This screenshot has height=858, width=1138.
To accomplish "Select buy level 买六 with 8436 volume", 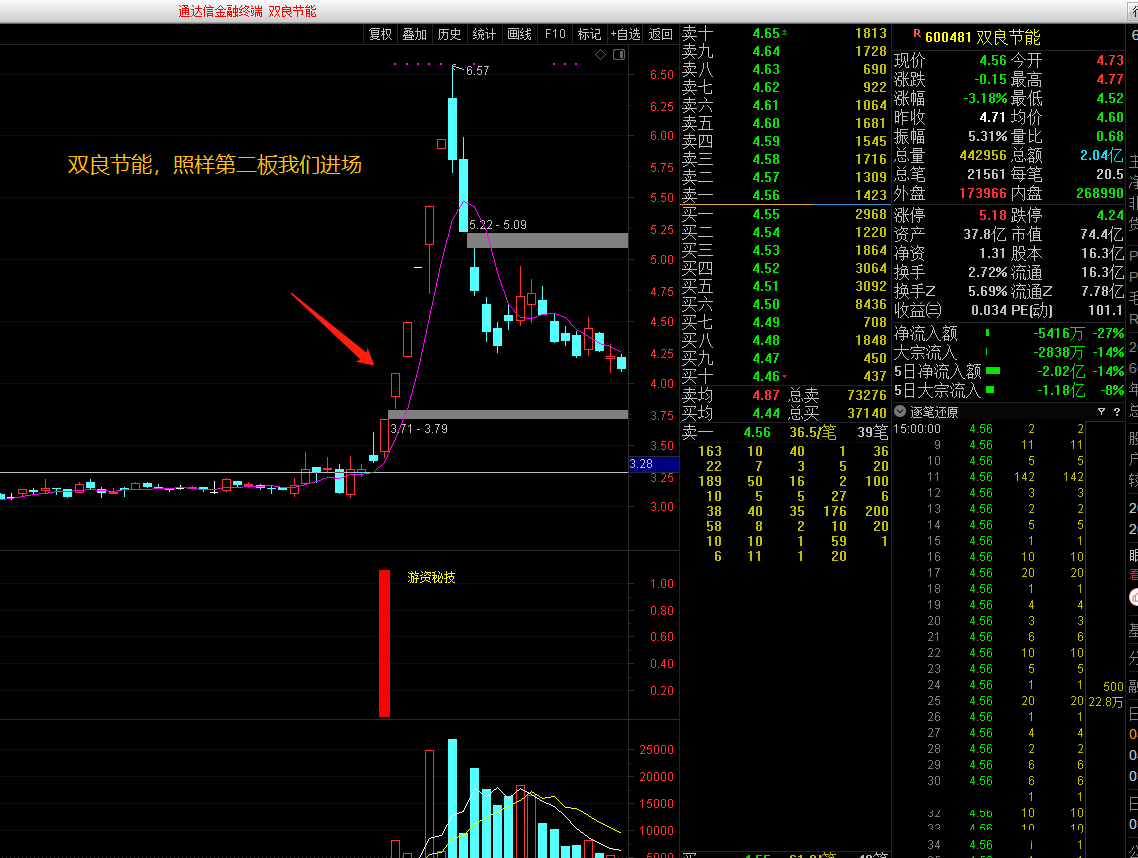I will (785, 304).
